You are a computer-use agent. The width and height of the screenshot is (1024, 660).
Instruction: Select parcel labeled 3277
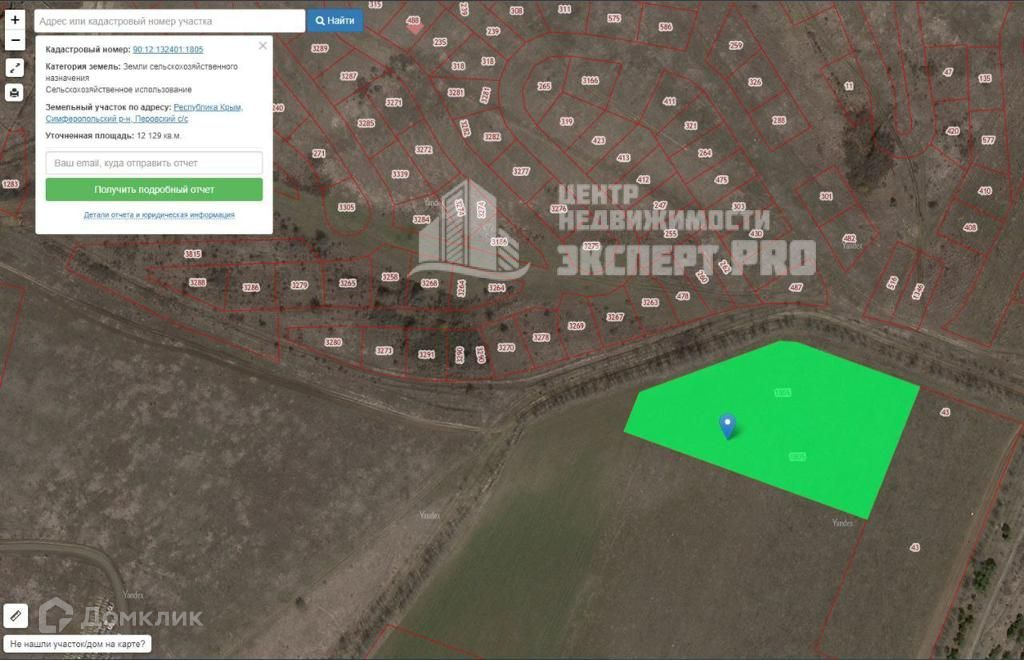click(x=520, y=171)
